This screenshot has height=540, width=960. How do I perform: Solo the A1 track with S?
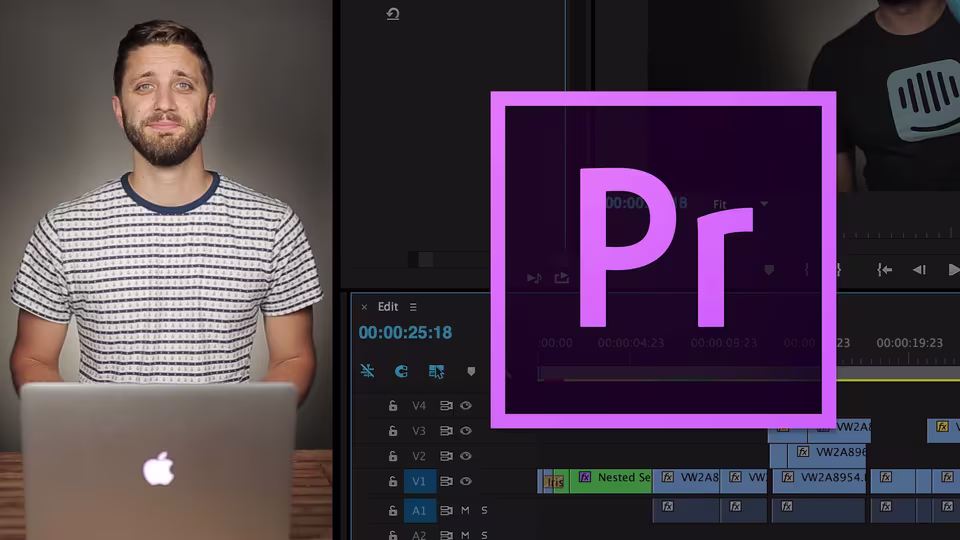[x=484, y=510]
